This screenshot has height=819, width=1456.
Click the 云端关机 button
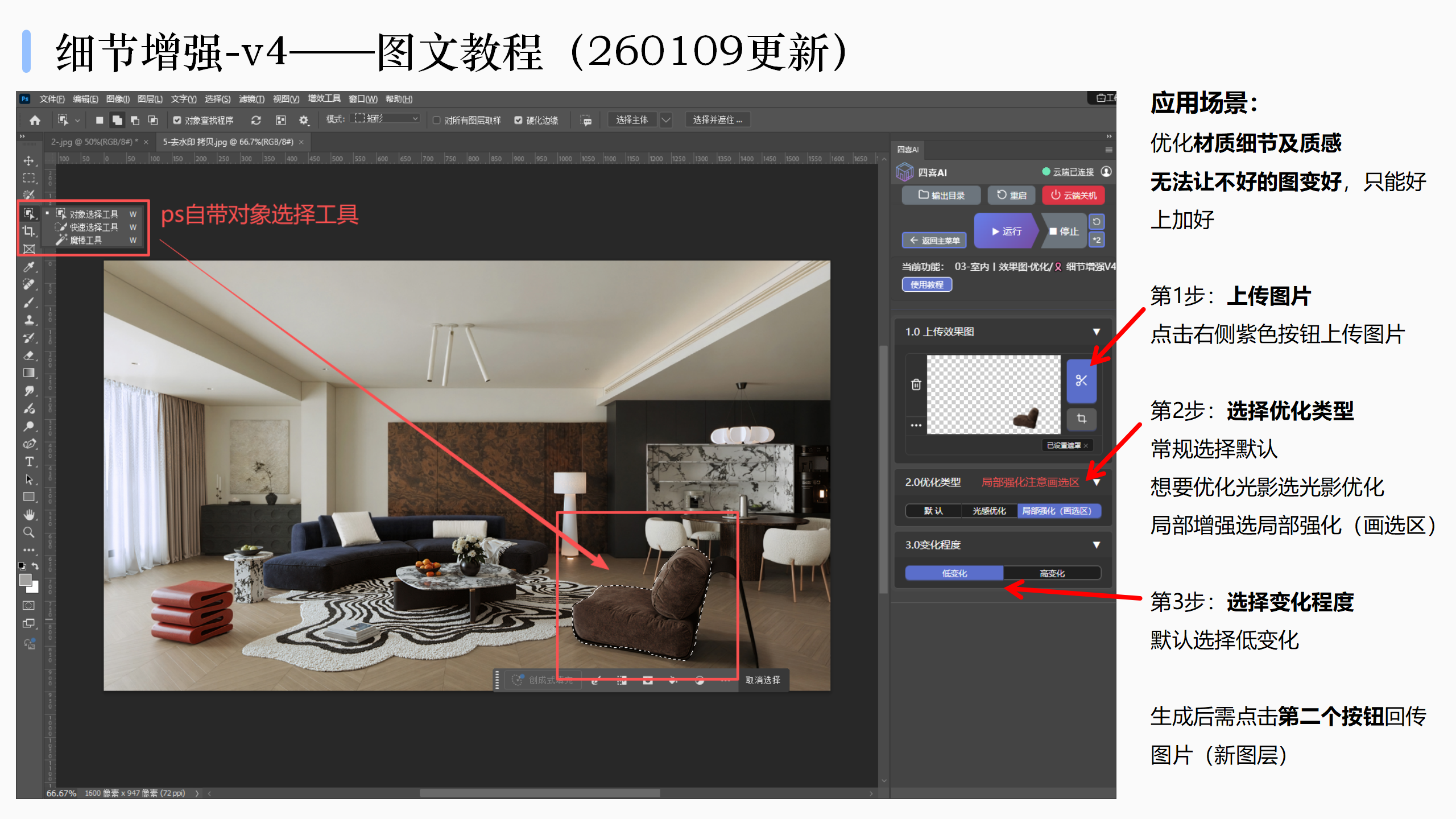point(1073,195)
